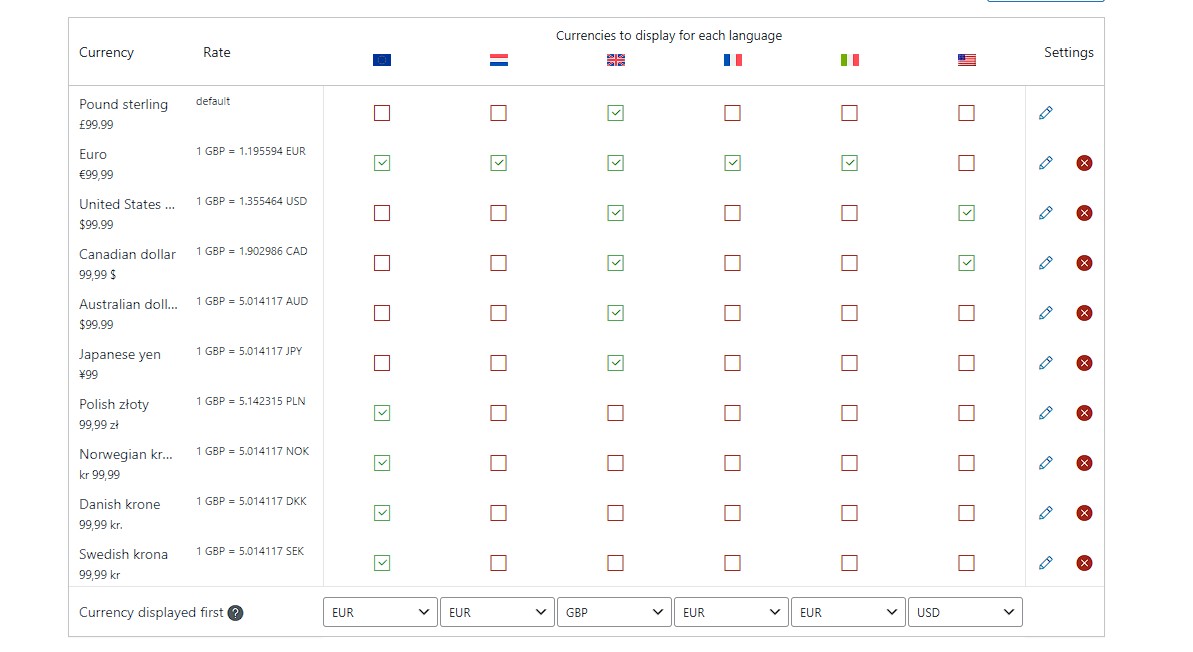This screenshot has height=652, width=1193.
Task: Expand the first EUR currency dropdown
Action: pyautogui.click(x=380, y=612)
